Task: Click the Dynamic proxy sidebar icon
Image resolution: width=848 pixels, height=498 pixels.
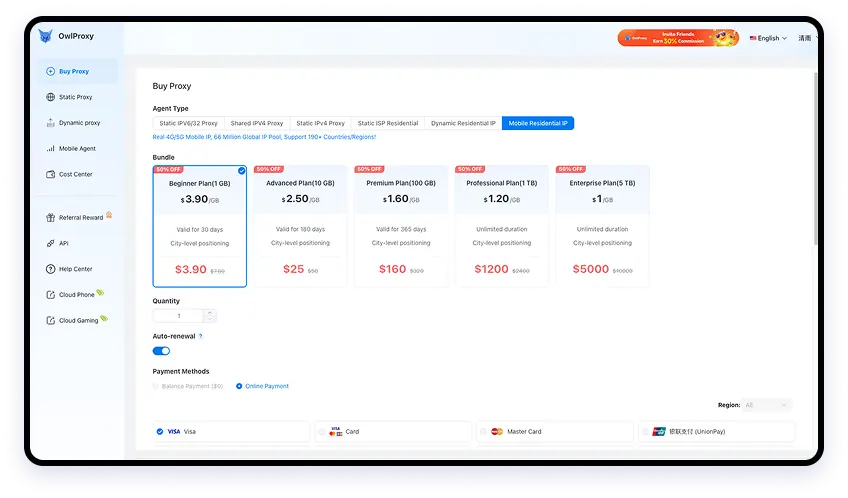Action: point(50,123)
